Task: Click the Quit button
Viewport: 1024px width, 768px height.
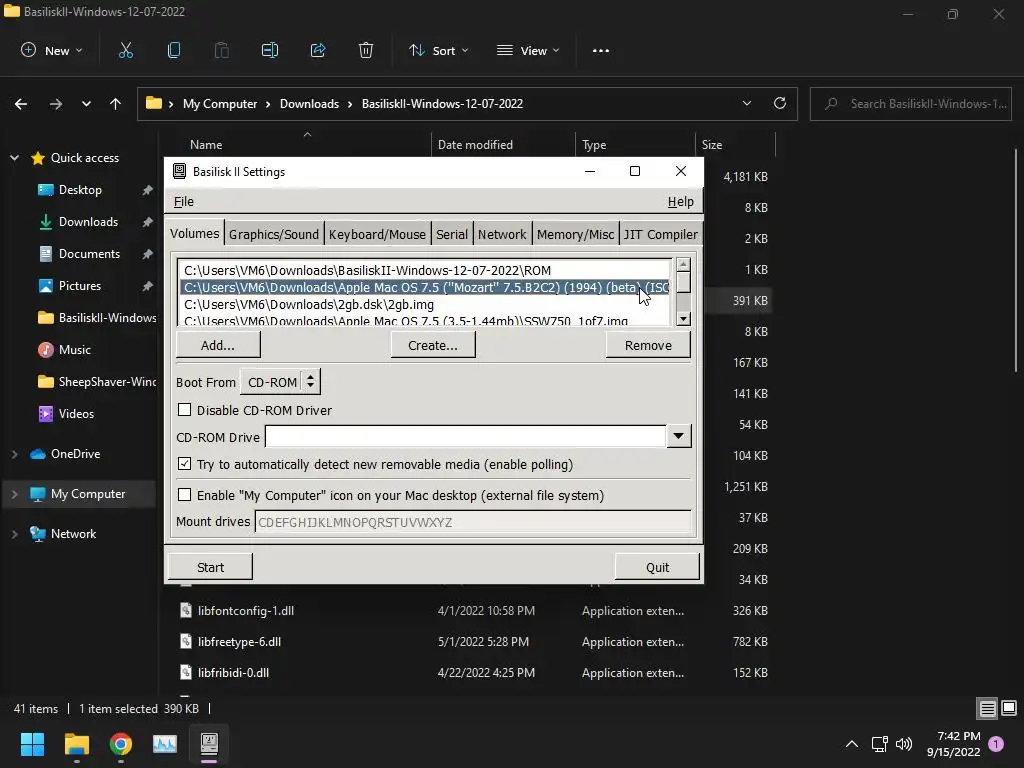Action: point(657,567)
